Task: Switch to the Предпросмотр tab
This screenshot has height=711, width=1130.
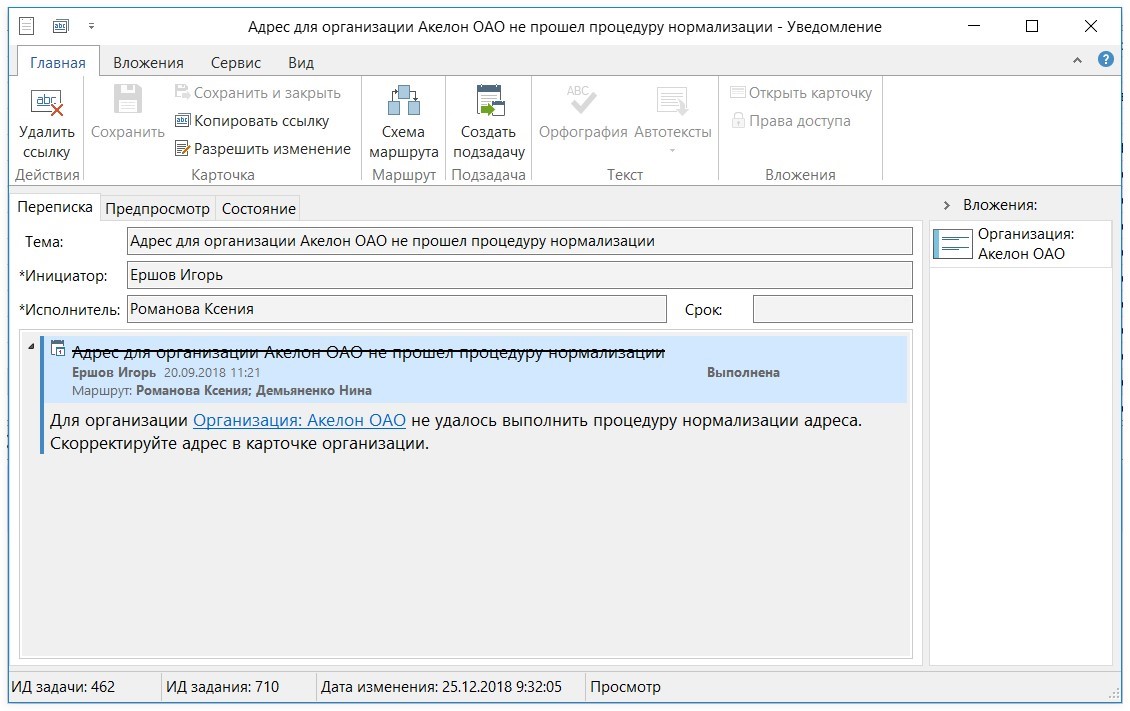Action: pos(157,209)
